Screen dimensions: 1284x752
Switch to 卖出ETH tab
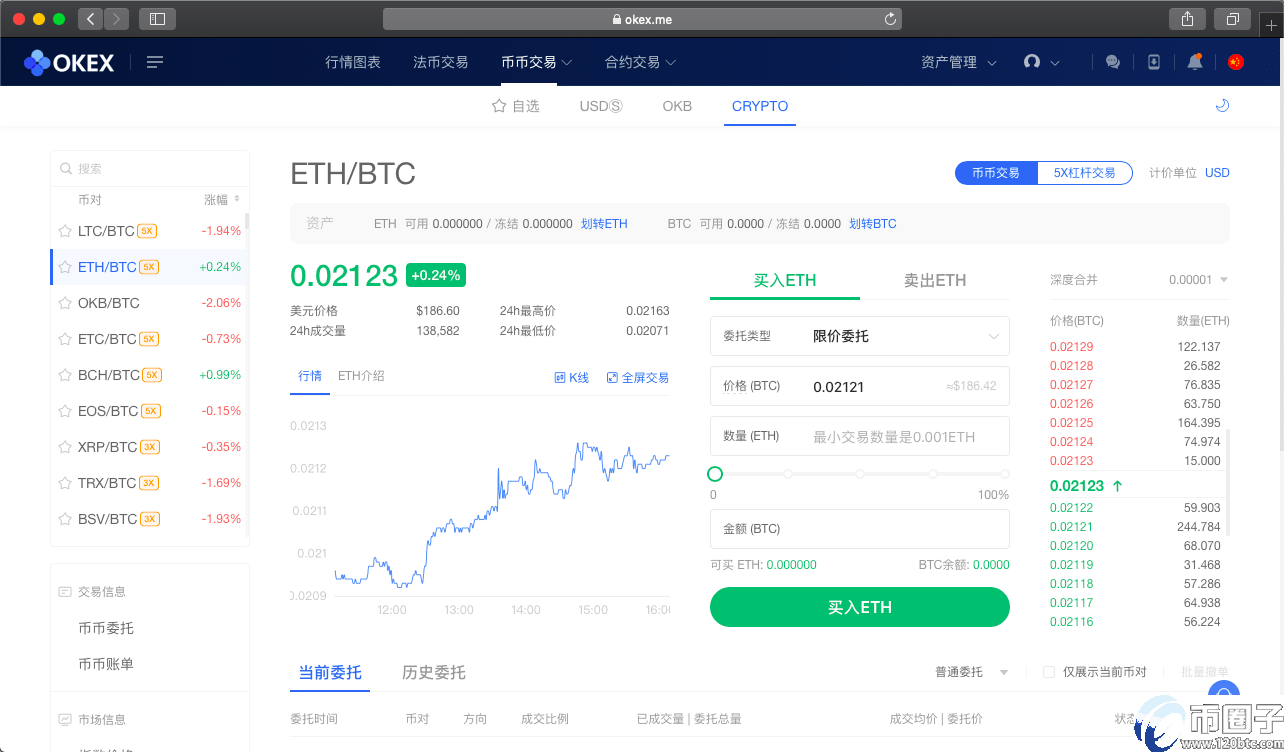coord(935,280)
